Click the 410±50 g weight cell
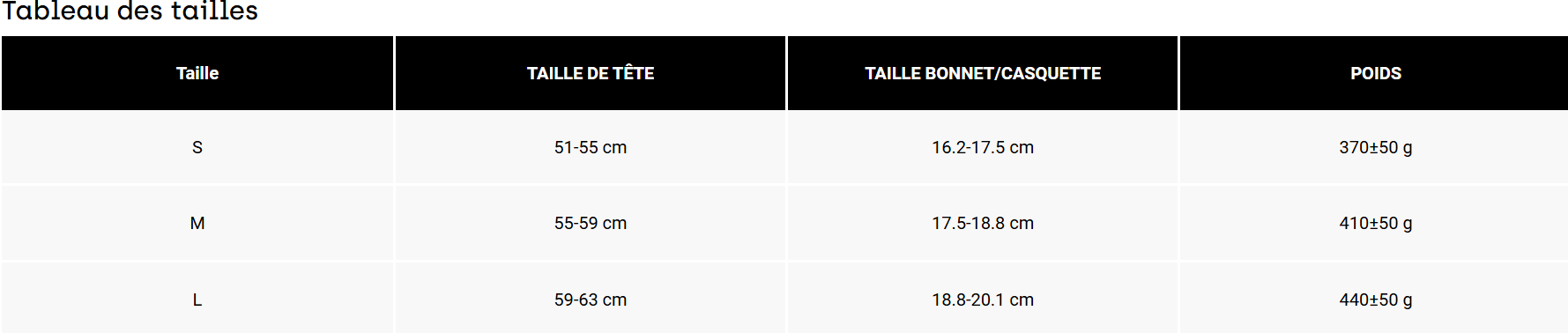The width and height of the screenshot is (1568, 333). [x=1375, y=223]
